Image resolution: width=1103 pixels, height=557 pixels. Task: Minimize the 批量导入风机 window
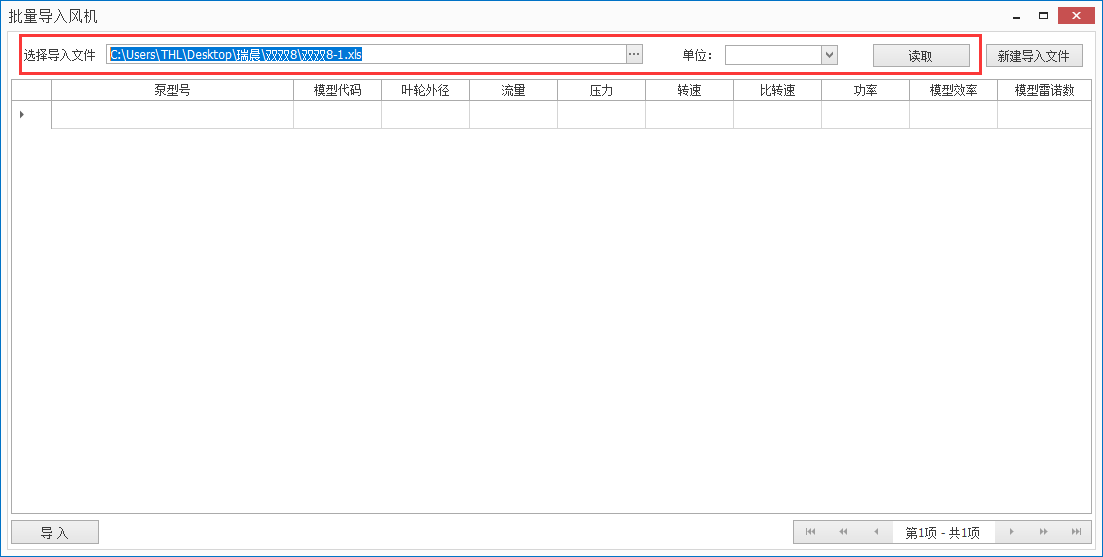1016,16
